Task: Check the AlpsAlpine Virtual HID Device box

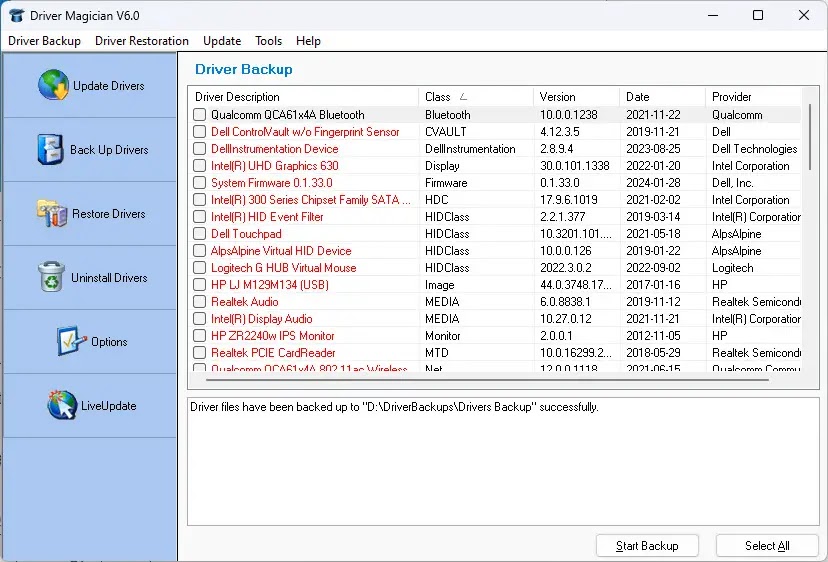Action: click(199, 250)
